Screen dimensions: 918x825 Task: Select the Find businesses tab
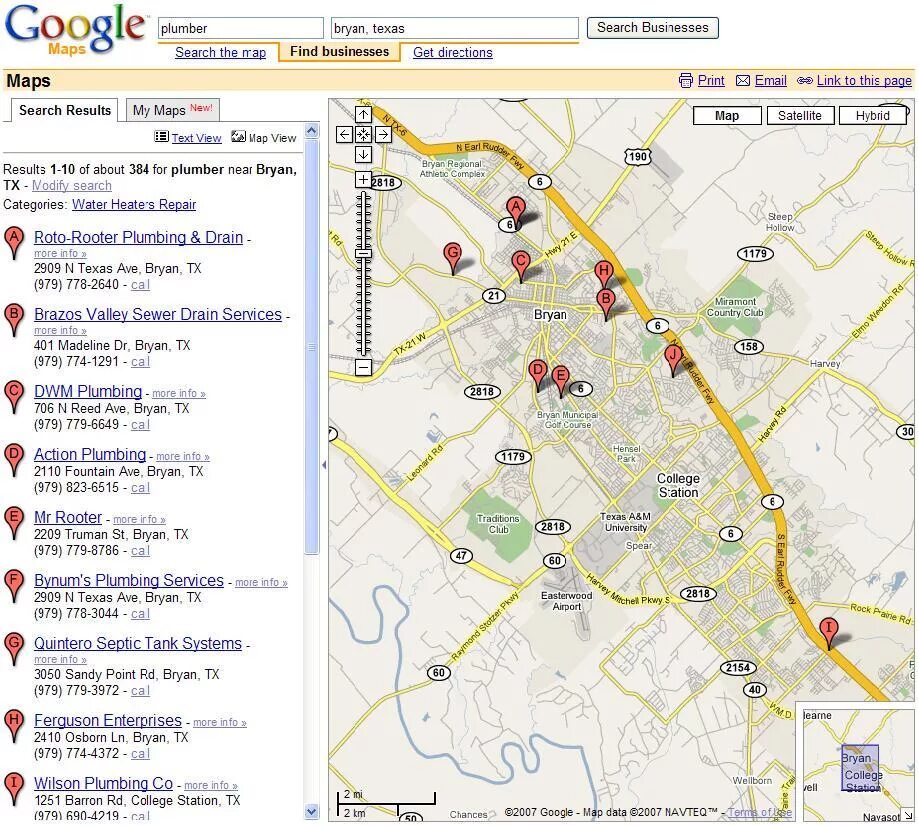pos(340,52)
